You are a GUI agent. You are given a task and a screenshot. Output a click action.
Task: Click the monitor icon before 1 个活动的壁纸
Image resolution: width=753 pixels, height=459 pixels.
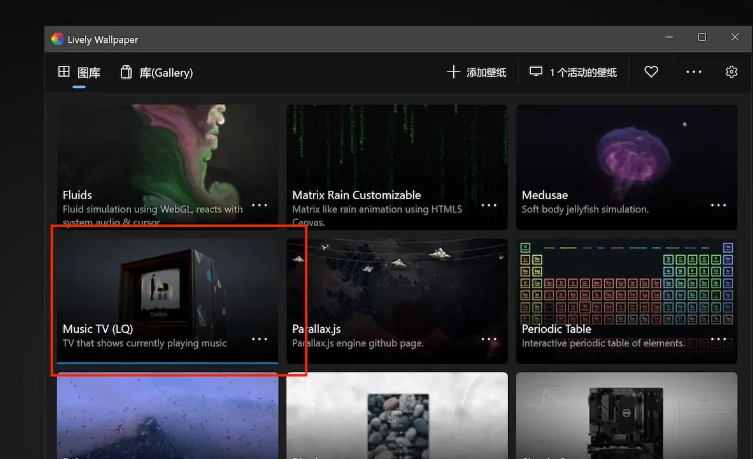[536, 72]
